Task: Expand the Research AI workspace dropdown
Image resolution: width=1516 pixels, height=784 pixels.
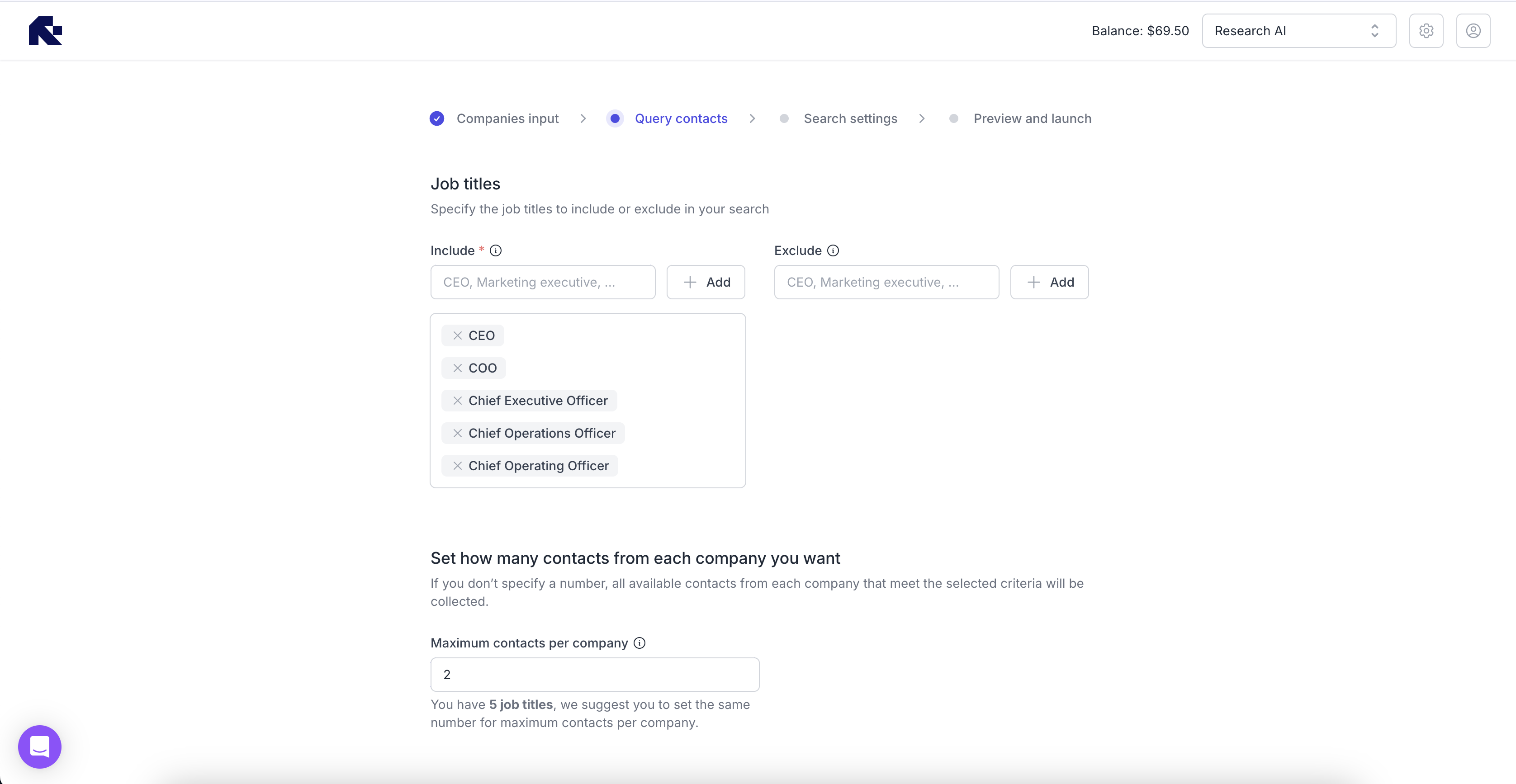Action: (x=1298, y=31)
